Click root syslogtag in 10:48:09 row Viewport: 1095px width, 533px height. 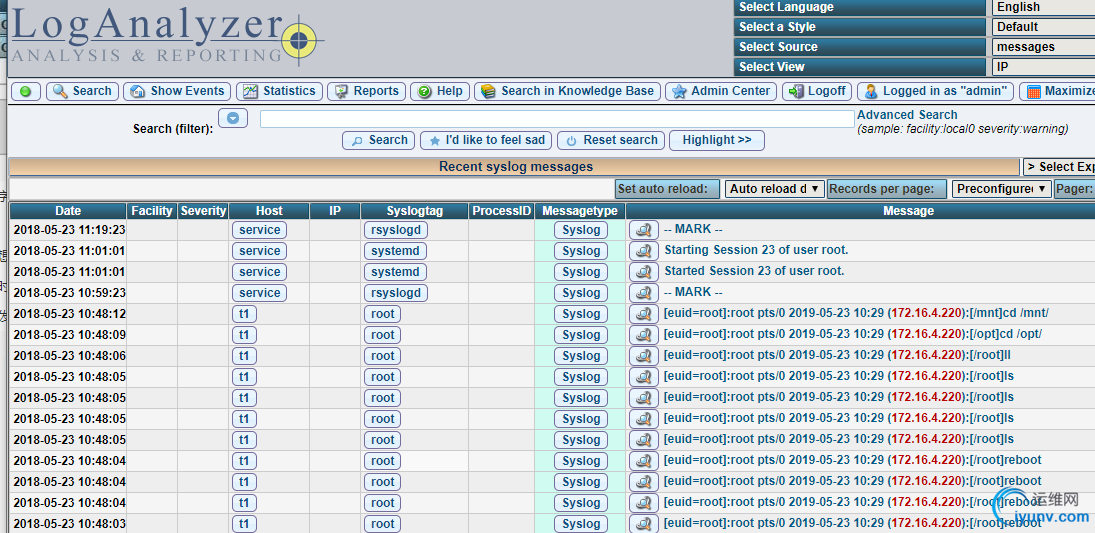[x=383, y=335]
